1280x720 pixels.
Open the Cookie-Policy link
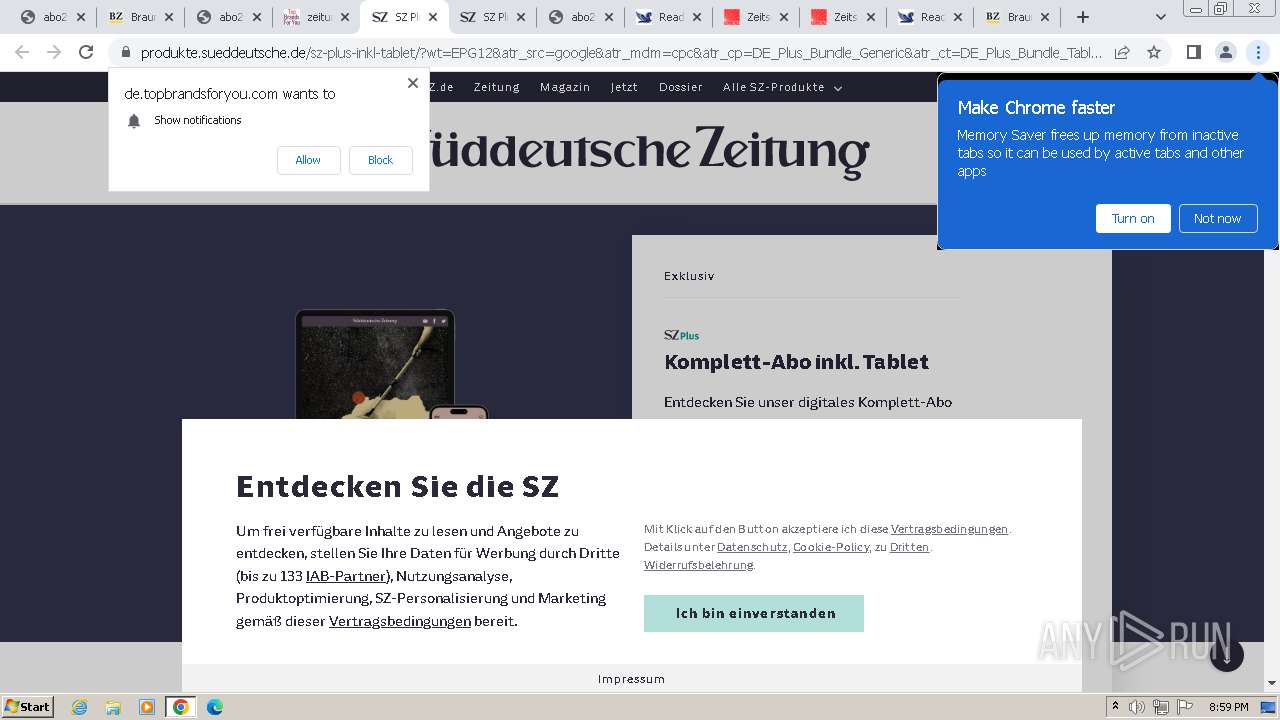tap(831, 547)
